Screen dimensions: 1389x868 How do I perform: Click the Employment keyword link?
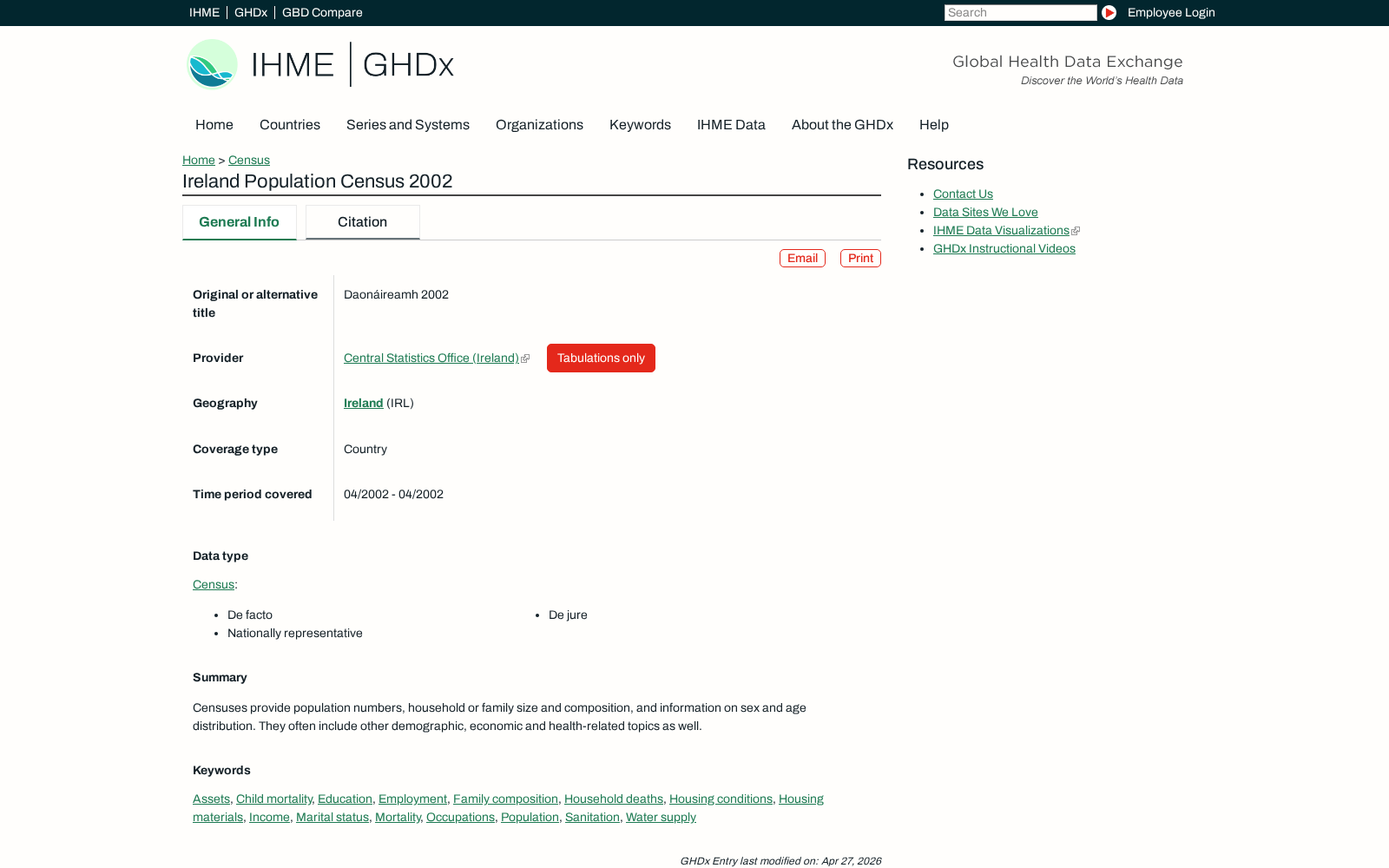(x=412, y=799)
